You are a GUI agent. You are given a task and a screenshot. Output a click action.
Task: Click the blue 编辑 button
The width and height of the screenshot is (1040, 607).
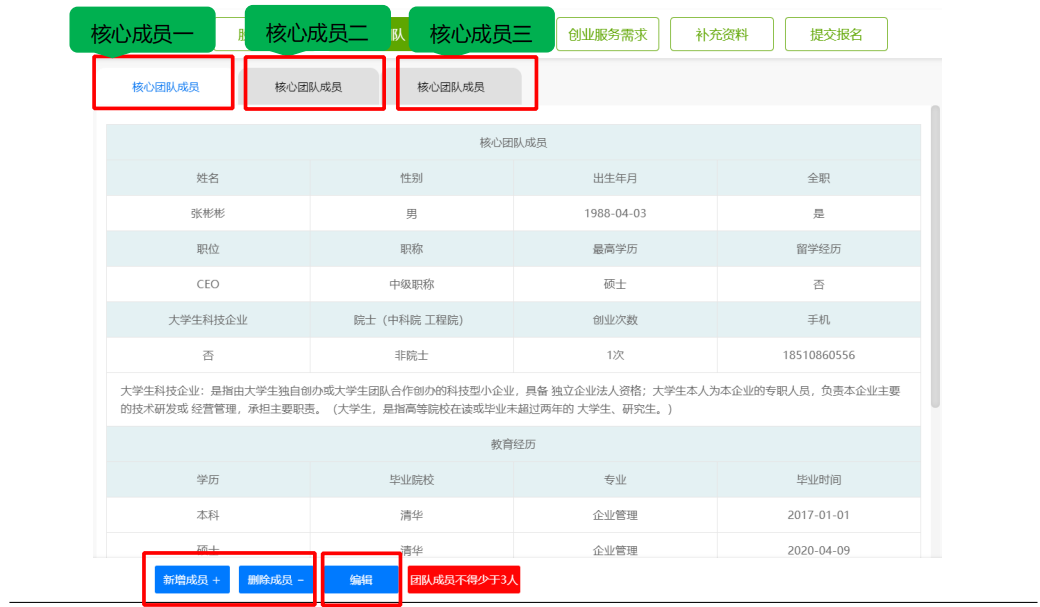(361, 580)
